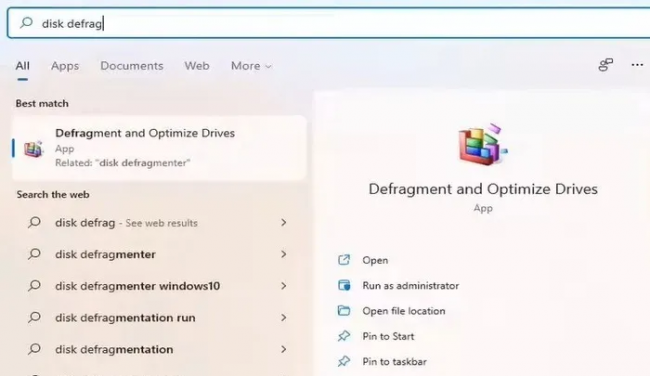This screenshot has width=650, height=376.
Task: Click magnifier beside 'disk defragmenter windows10'
Action: click(x=34, y=286)
